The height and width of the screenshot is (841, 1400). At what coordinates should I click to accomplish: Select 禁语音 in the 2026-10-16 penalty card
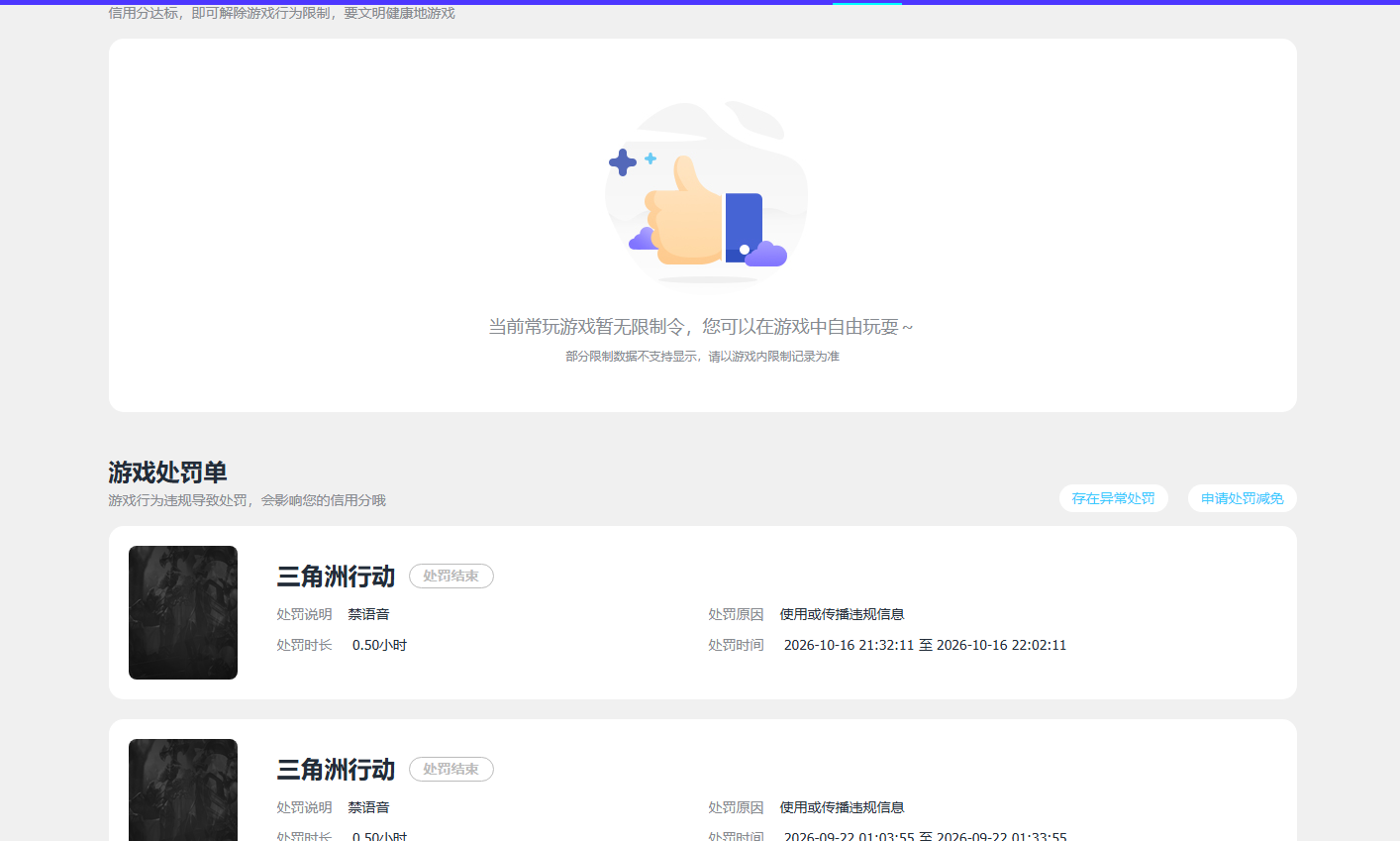pos(368,614)
